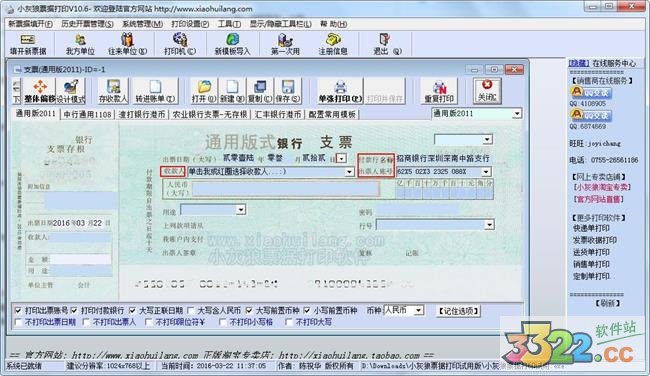This screenshot has height=376, width=650.
Task: Expand the 出票人账号 account dropdown
Action: (486, 171)
